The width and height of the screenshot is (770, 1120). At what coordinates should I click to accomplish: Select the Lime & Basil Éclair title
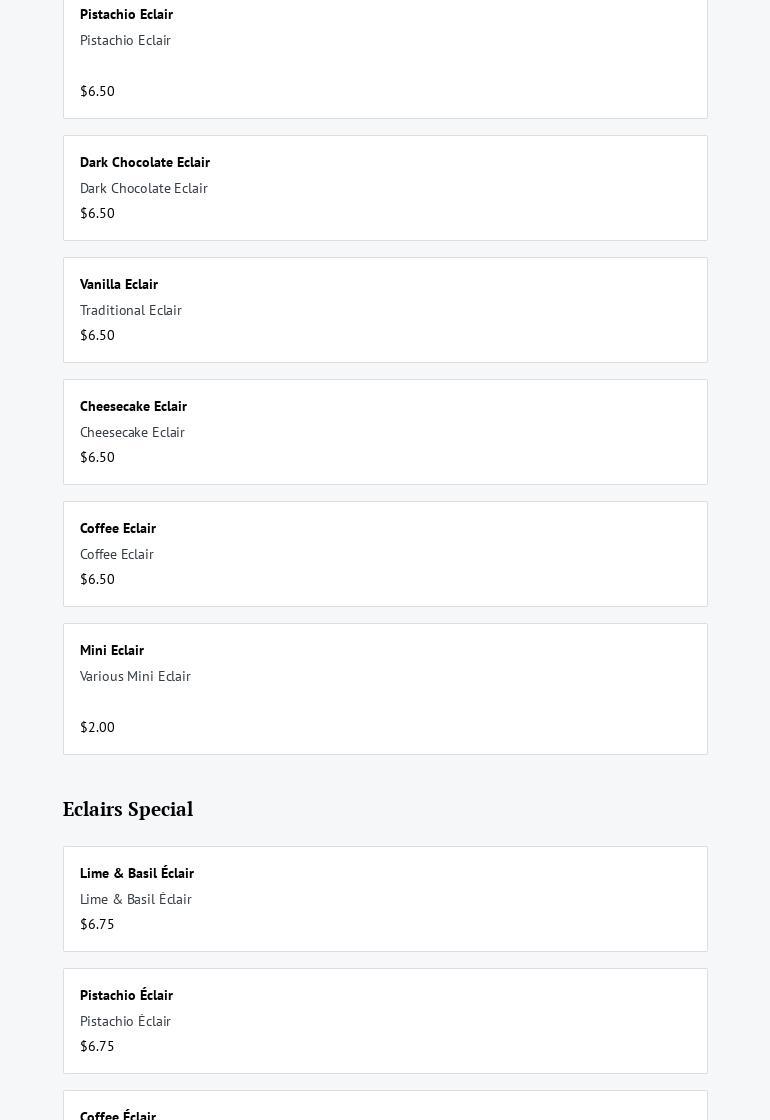pyautogui.click(x=137, y=873)
